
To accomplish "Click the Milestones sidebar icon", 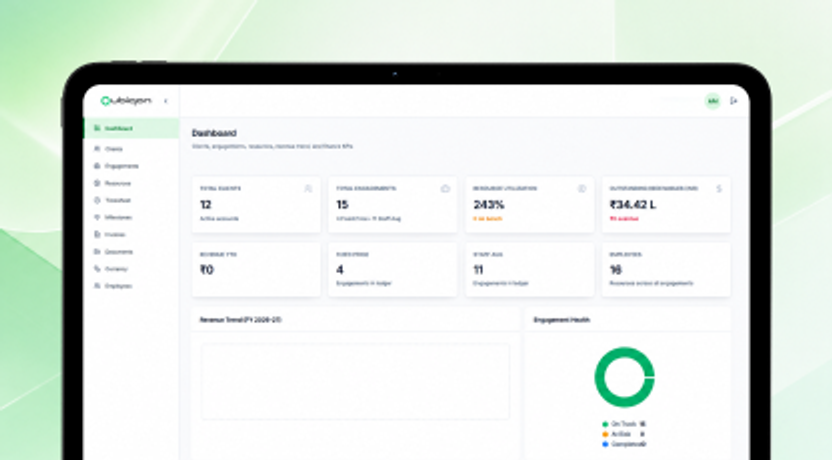I will point(97,217).
